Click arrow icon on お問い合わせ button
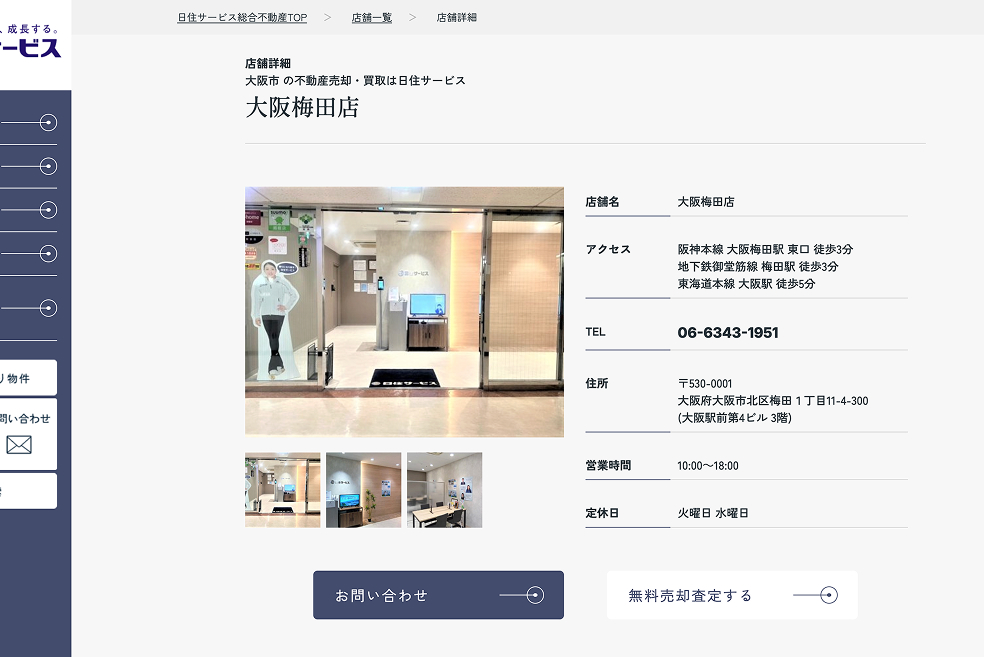This screenshot has height=657, width=984. pyautogui.click(x=535, y=596)
